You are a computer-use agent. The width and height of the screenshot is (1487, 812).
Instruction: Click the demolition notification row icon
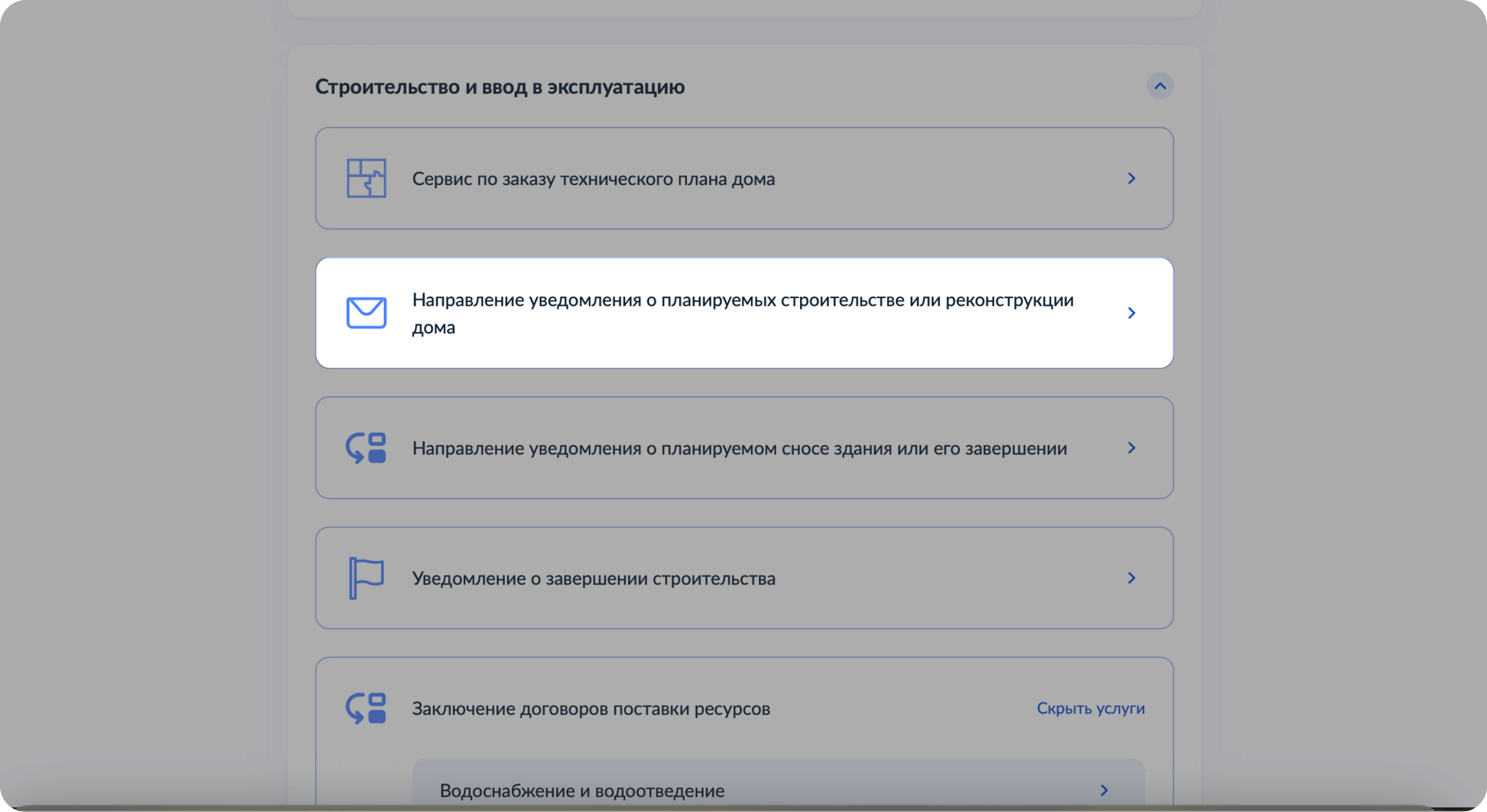[x=366, y=448]
